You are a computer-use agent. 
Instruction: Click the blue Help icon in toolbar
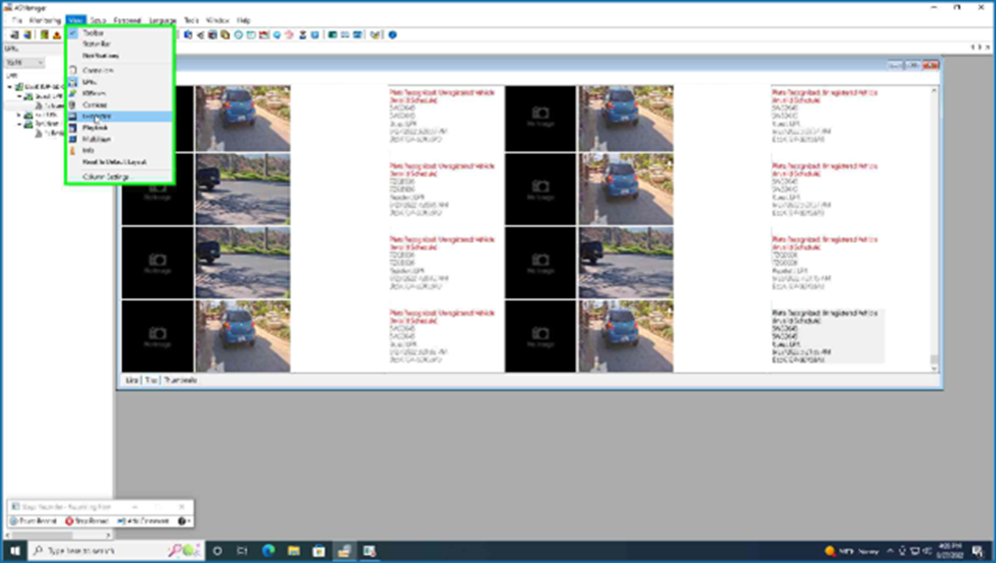[392, 34]
